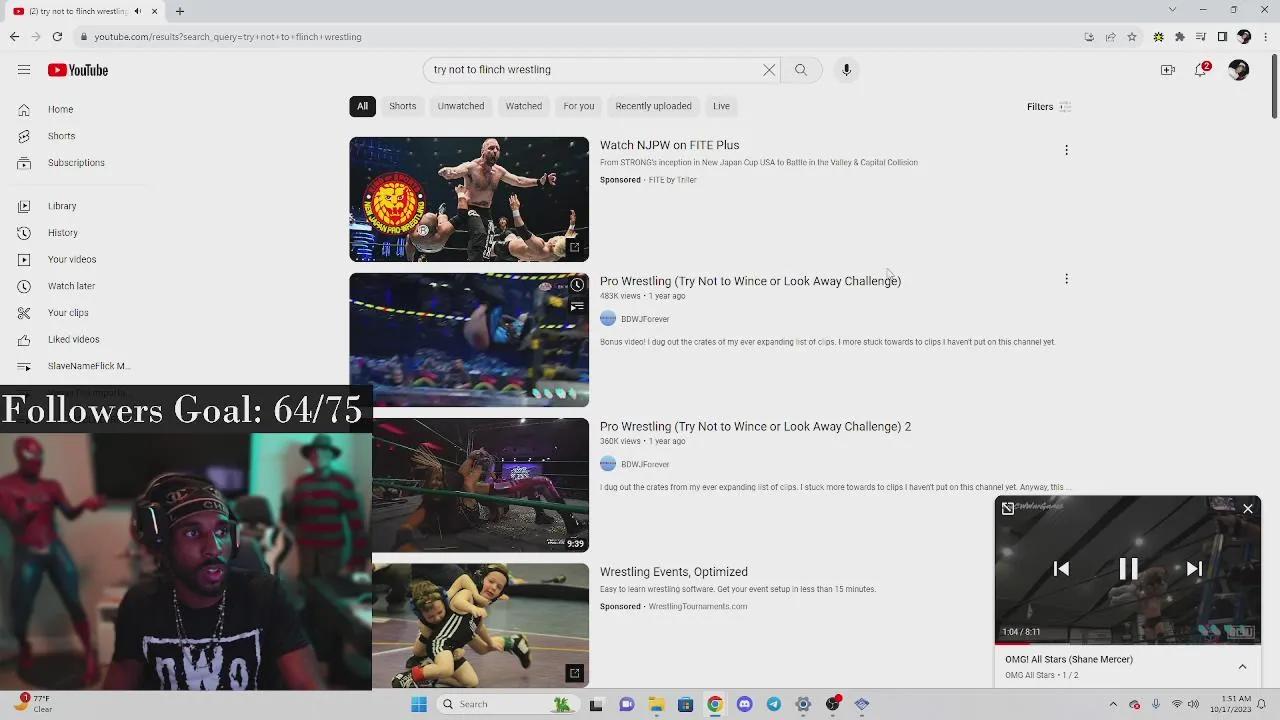Open Subscriptions in the sidebar

coord(76,163)
